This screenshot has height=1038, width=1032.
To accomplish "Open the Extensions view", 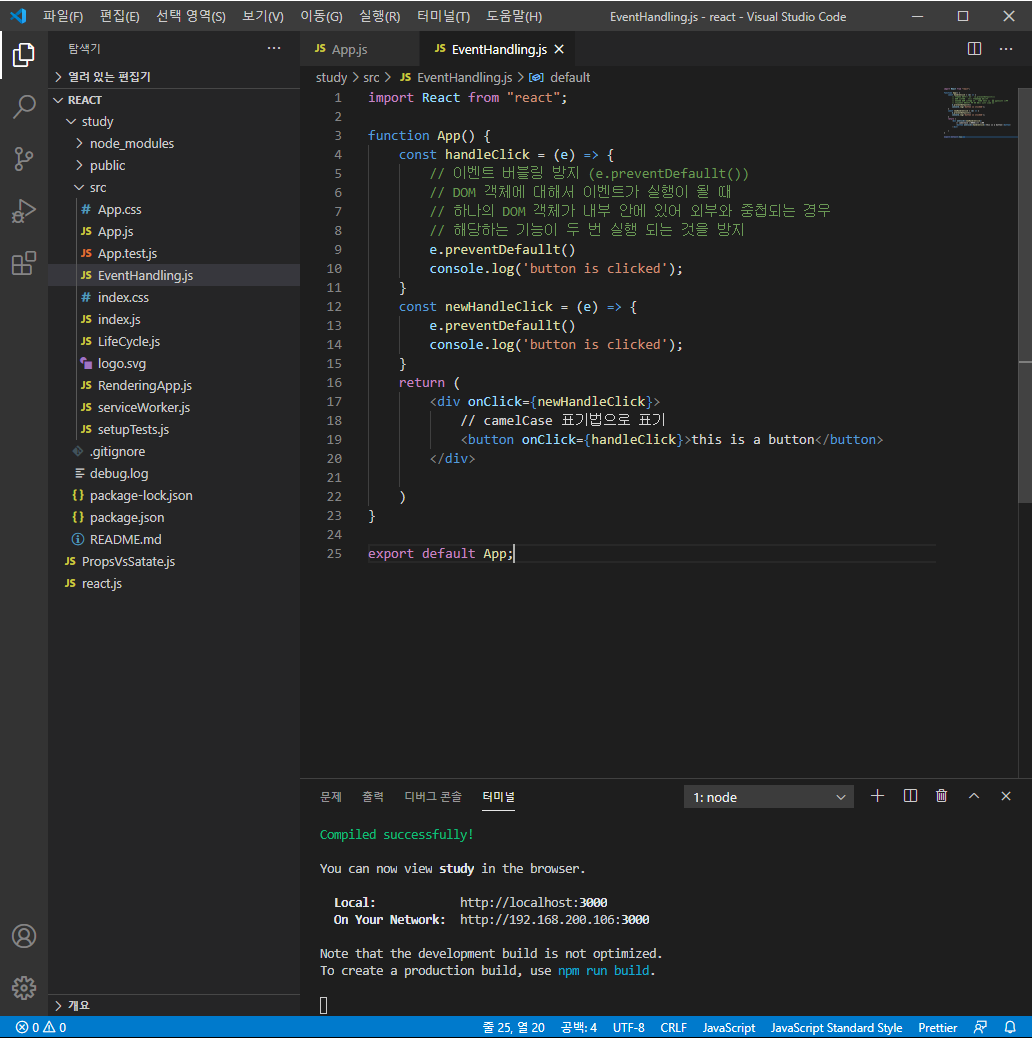I will (x=24, y=263).
